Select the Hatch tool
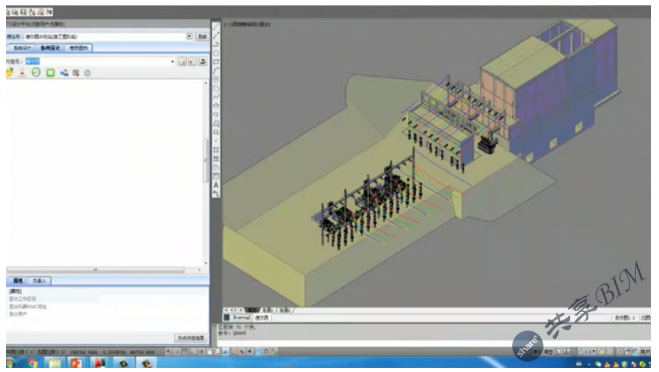Image resolution: width=659 pixels, height=372 pixels. pyautogui.click(x=216, y=150)
